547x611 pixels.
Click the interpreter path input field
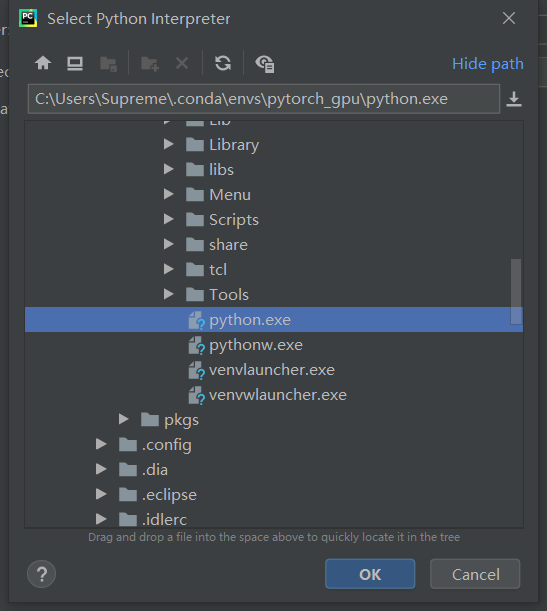pyautogui.click(x=264, y=99)
